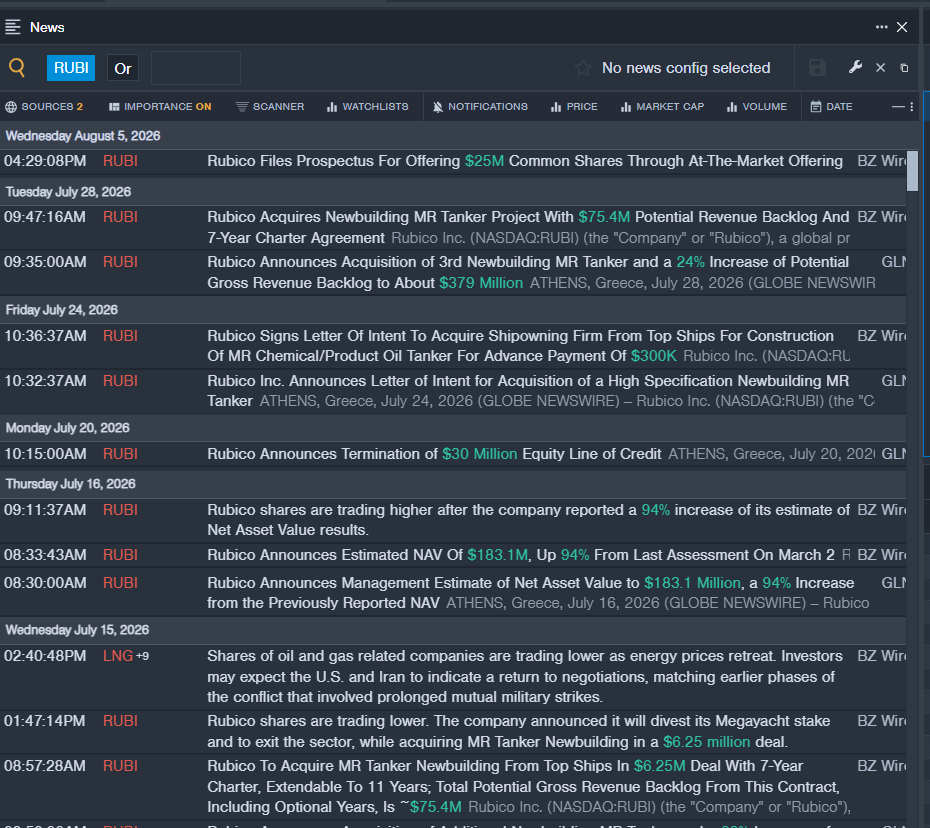Open the Notifications filter

pos(480,107)
